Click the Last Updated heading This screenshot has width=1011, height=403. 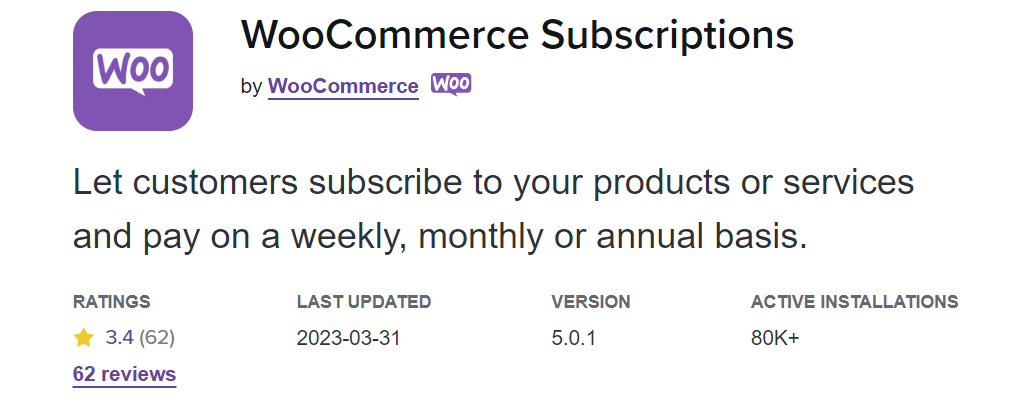coord(364,301)
